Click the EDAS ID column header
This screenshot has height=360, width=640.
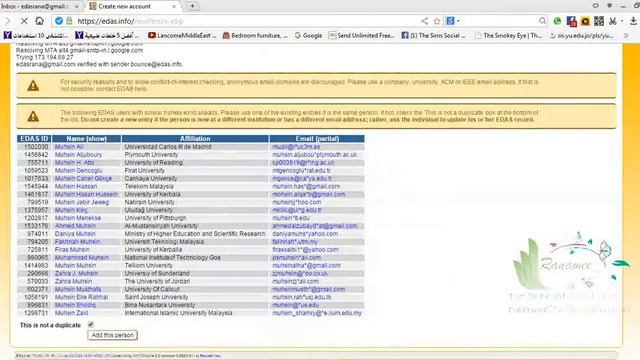(34, 139)
